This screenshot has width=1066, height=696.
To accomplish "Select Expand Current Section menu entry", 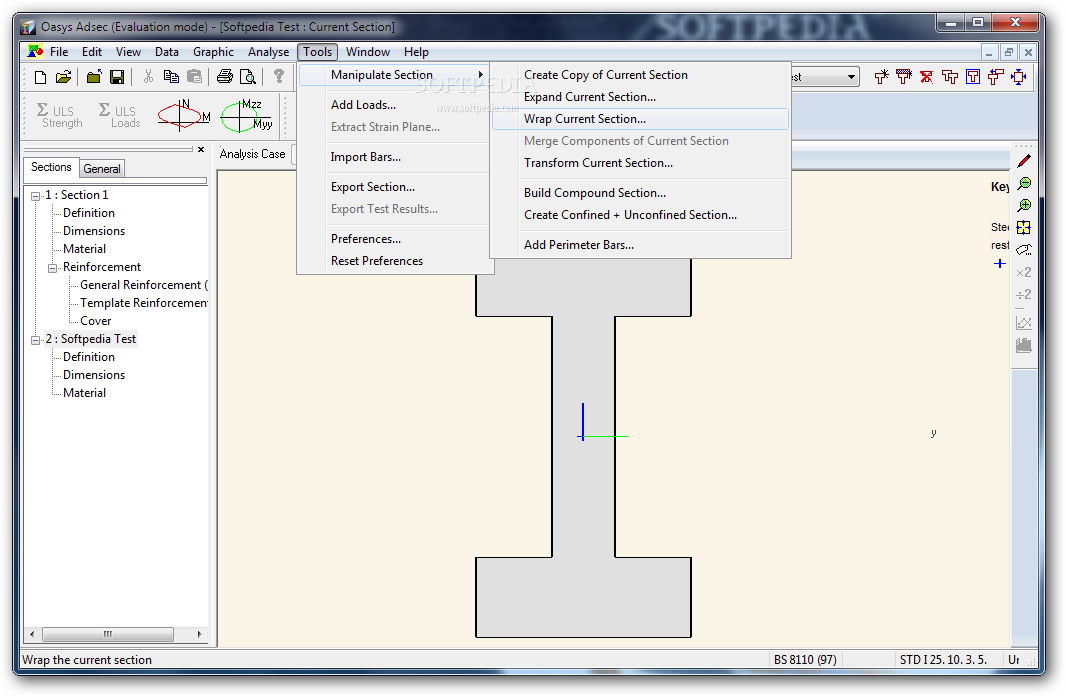I will click(x=640, y=97).
